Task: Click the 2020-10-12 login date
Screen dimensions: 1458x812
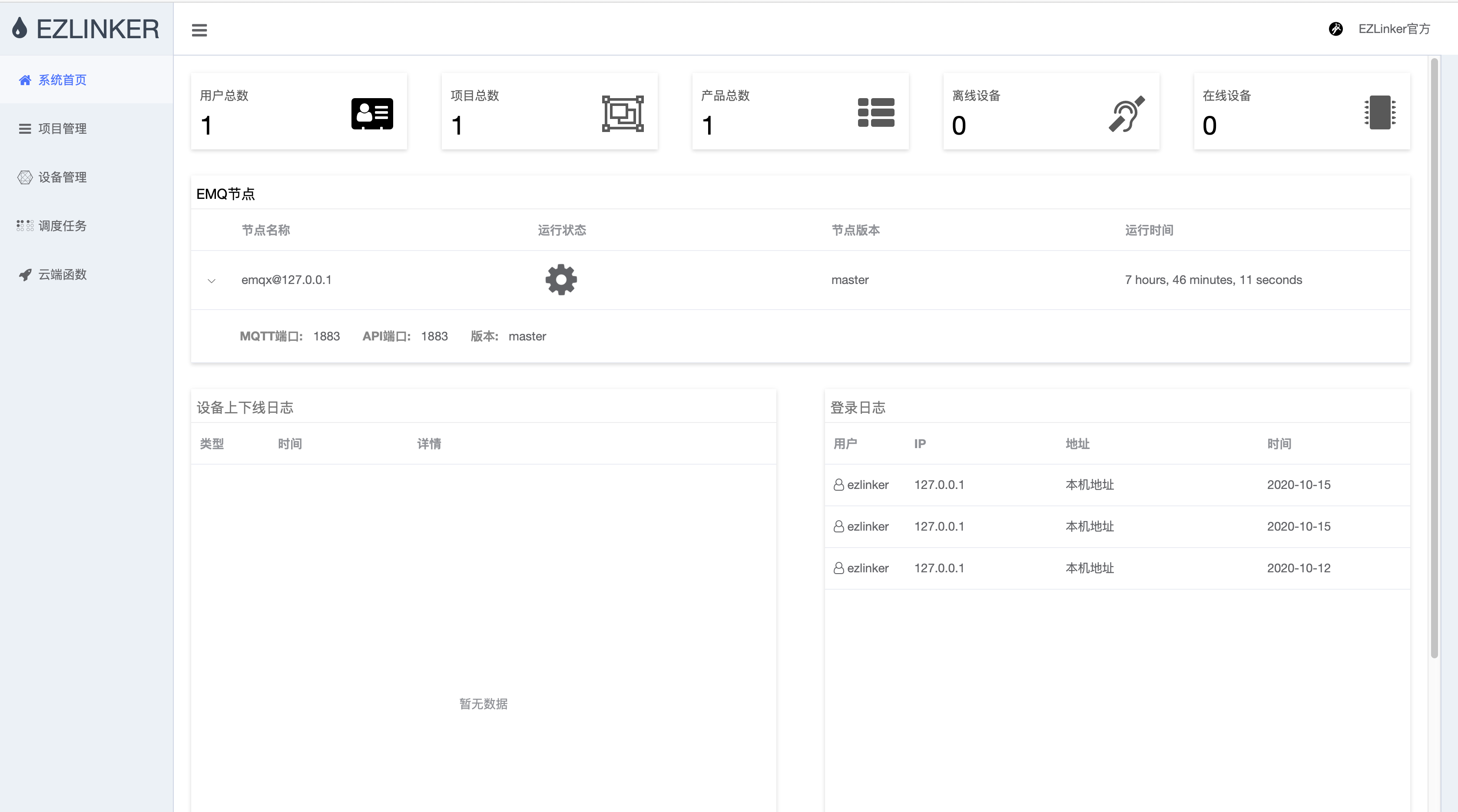Action: [1299, 568]
